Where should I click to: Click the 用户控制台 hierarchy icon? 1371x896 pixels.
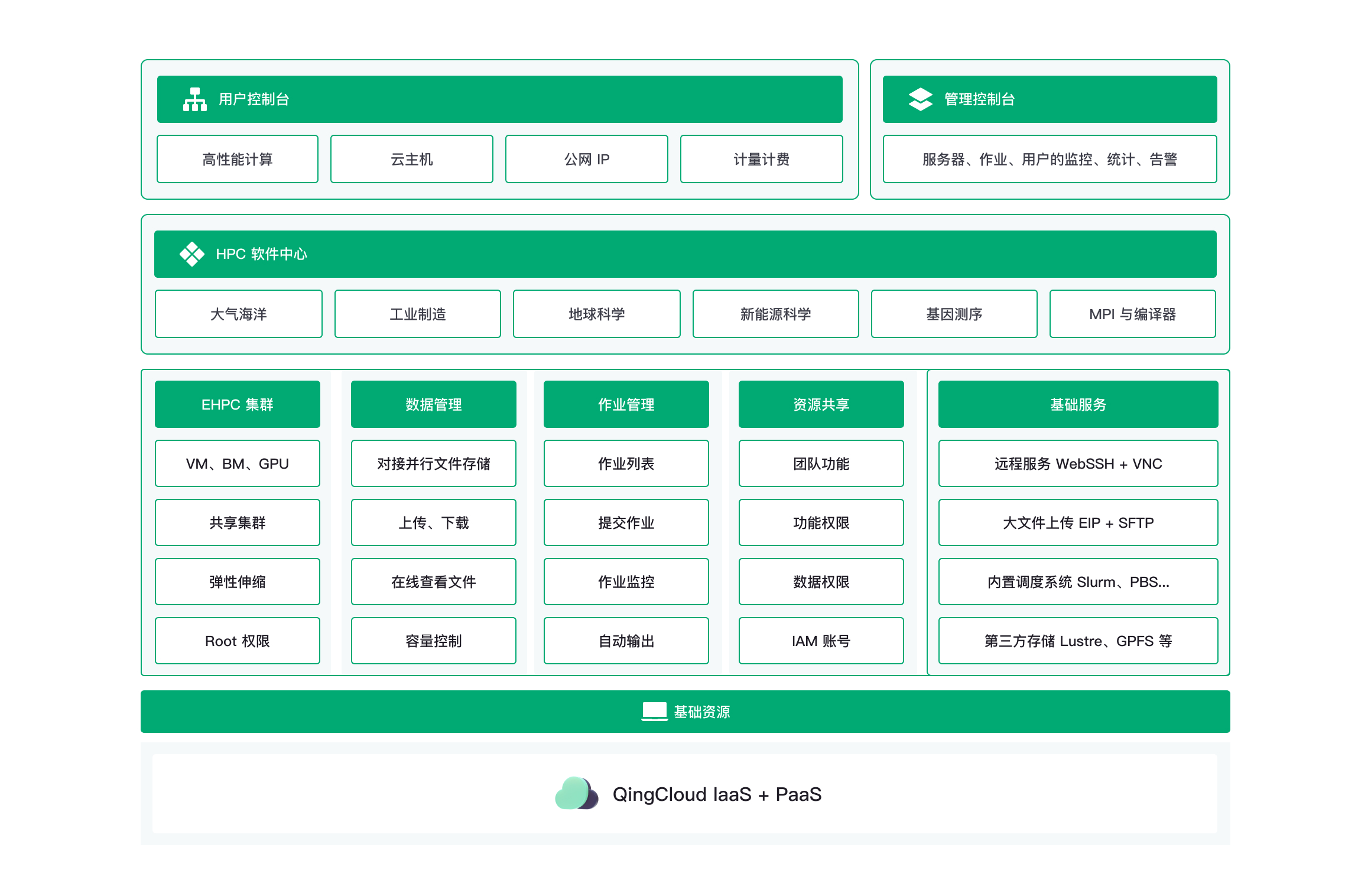[x=195, y=99]
